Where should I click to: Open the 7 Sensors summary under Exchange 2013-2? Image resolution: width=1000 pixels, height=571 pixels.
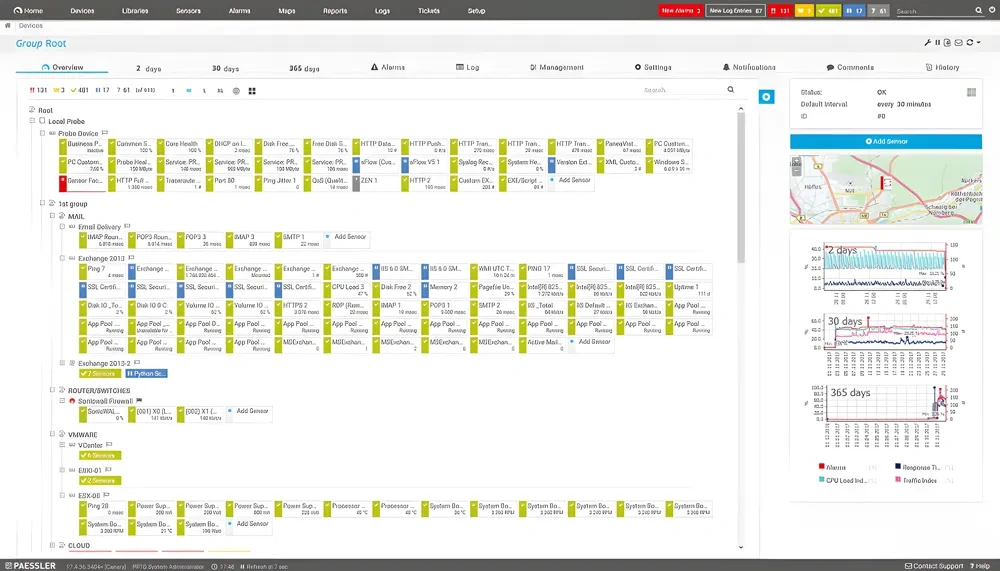tap(99, 373)
